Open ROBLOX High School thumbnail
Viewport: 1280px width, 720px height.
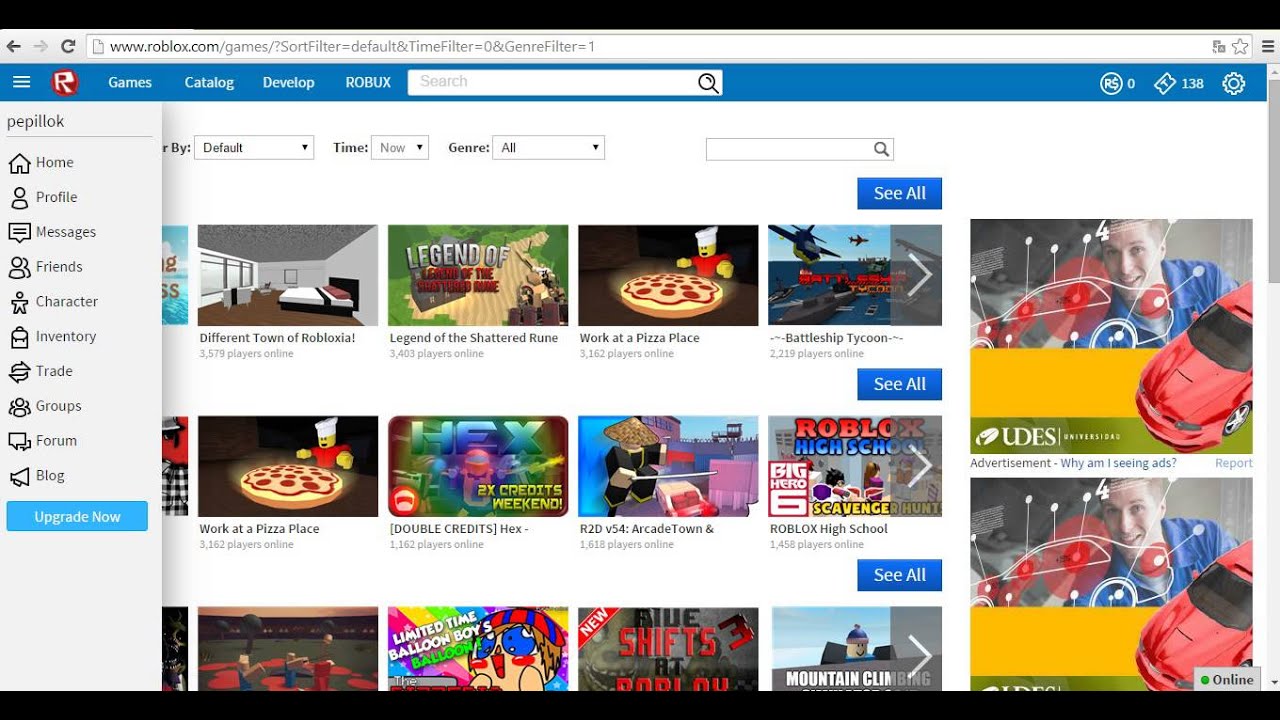(x=855, y=466)
